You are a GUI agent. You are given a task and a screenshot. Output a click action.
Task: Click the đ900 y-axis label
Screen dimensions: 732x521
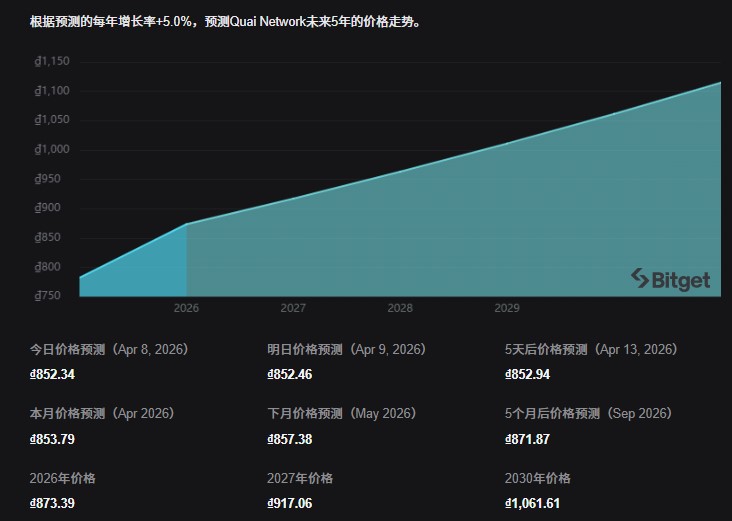pyautogui.click(x=48, y=208)
